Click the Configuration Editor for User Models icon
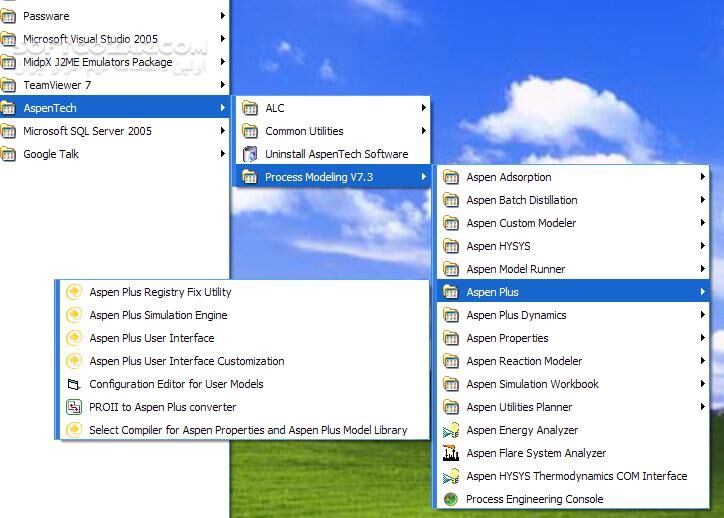 (x=73, y=384)
